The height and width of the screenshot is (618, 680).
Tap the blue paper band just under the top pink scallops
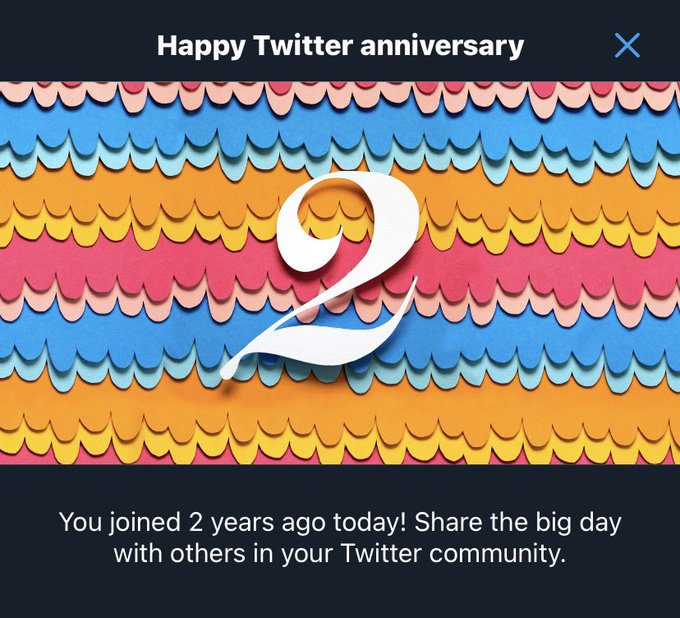coord(130,124)
